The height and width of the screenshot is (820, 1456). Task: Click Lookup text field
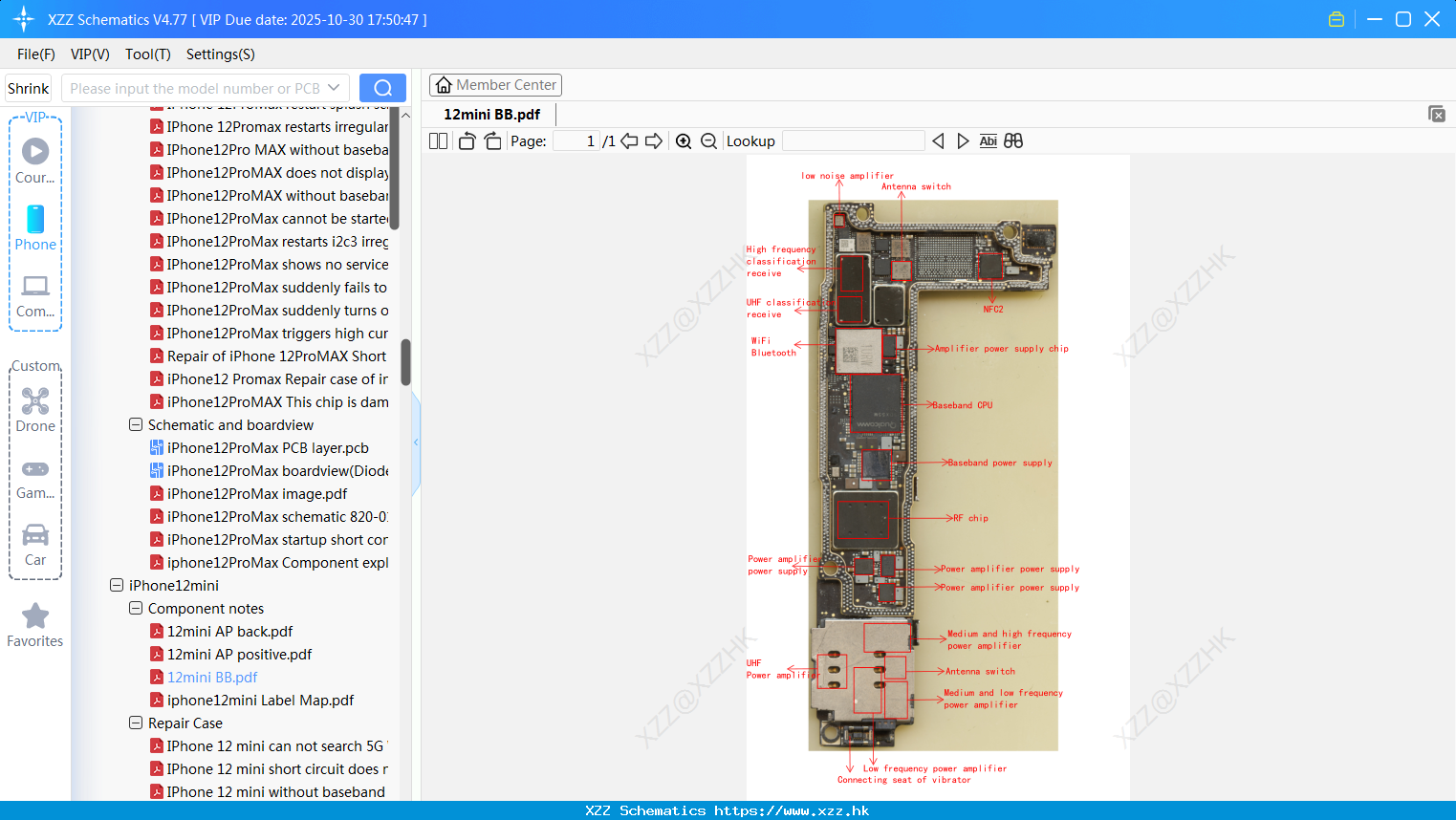pyautogui.click(x=853, y=141)
